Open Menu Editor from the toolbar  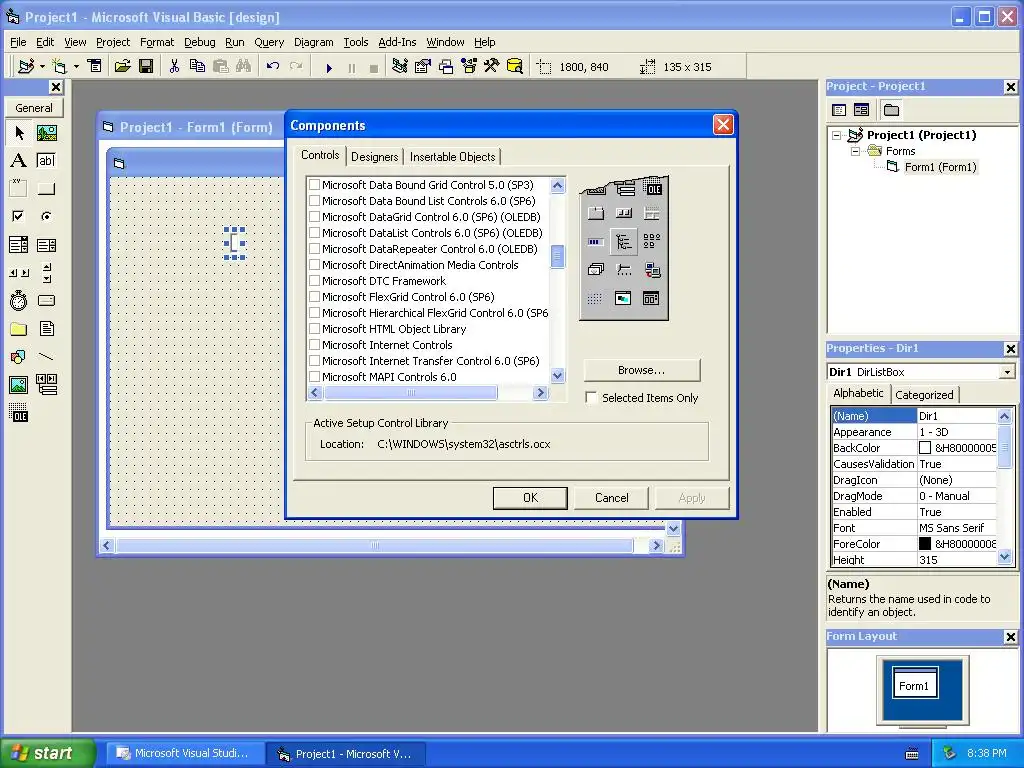click(x=95, y=67)
